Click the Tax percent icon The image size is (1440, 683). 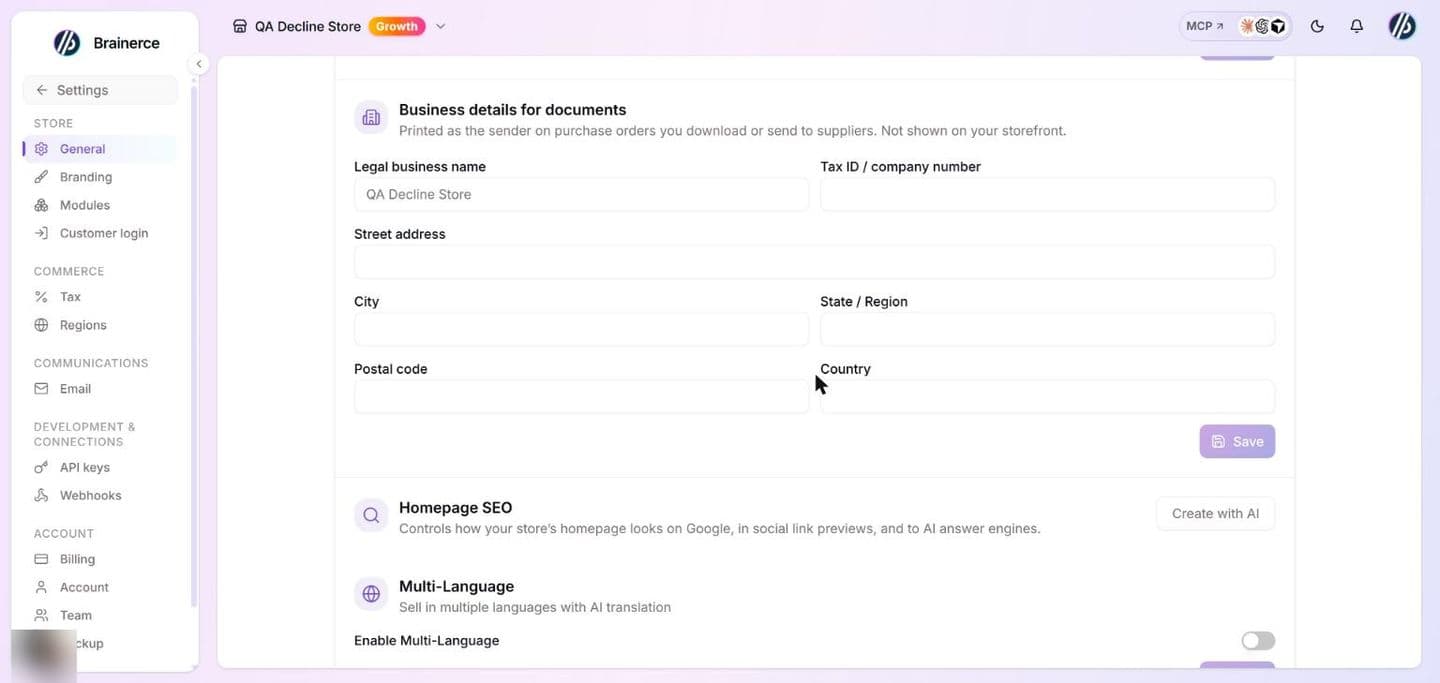pyautogui.click(x=41, y=297)
